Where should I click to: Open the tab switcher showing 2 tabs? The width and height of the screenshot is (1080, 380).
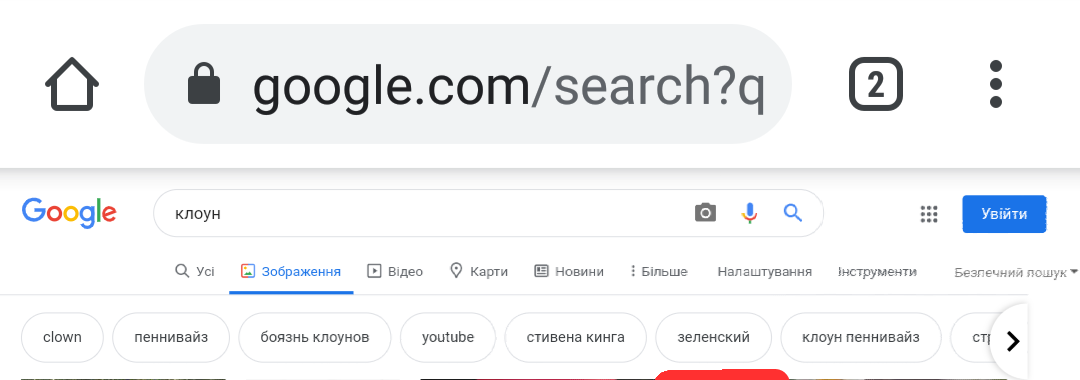(x=875, y=85)
